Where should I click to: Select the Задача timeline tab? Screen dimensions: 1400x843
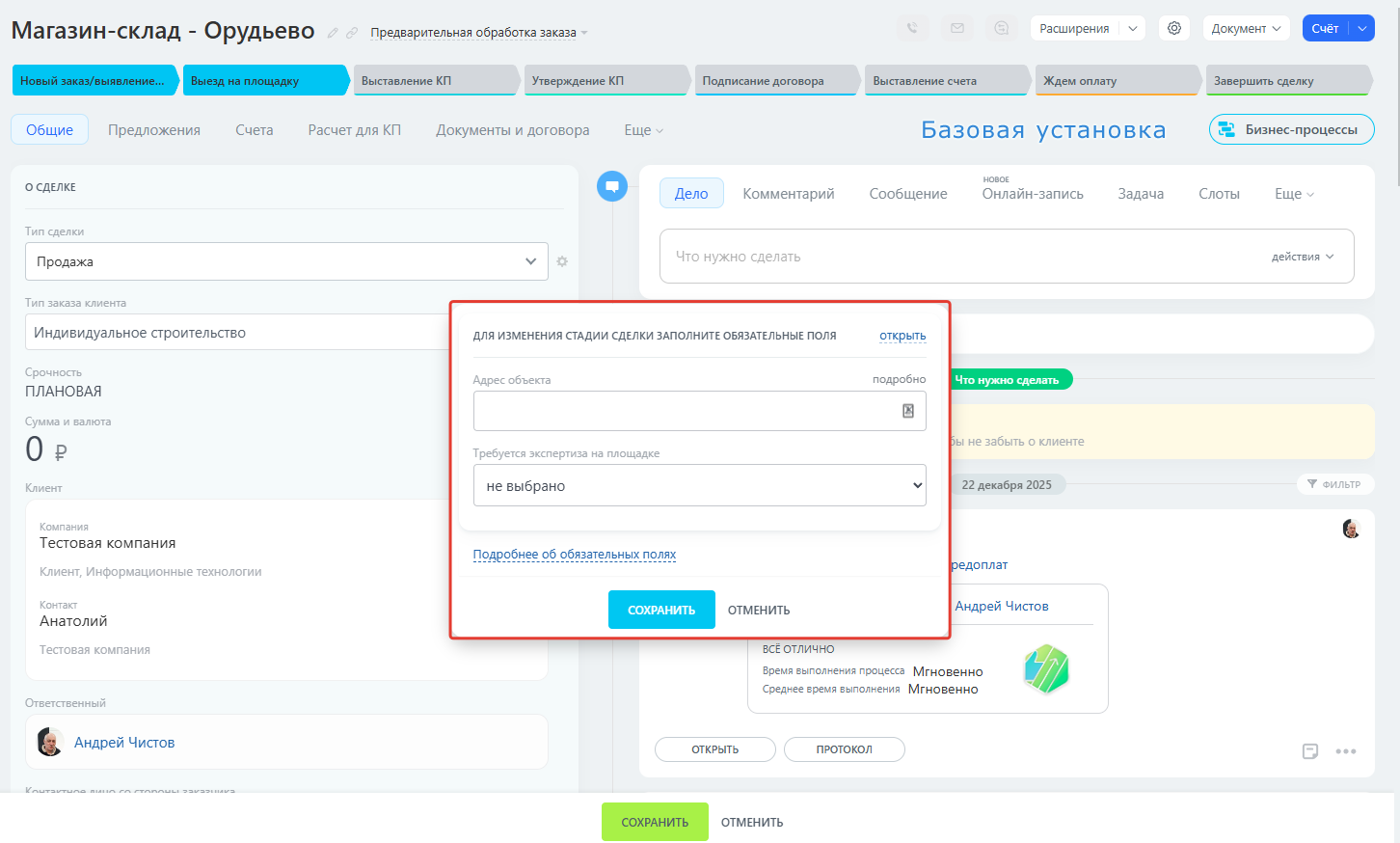point(1141,194)
